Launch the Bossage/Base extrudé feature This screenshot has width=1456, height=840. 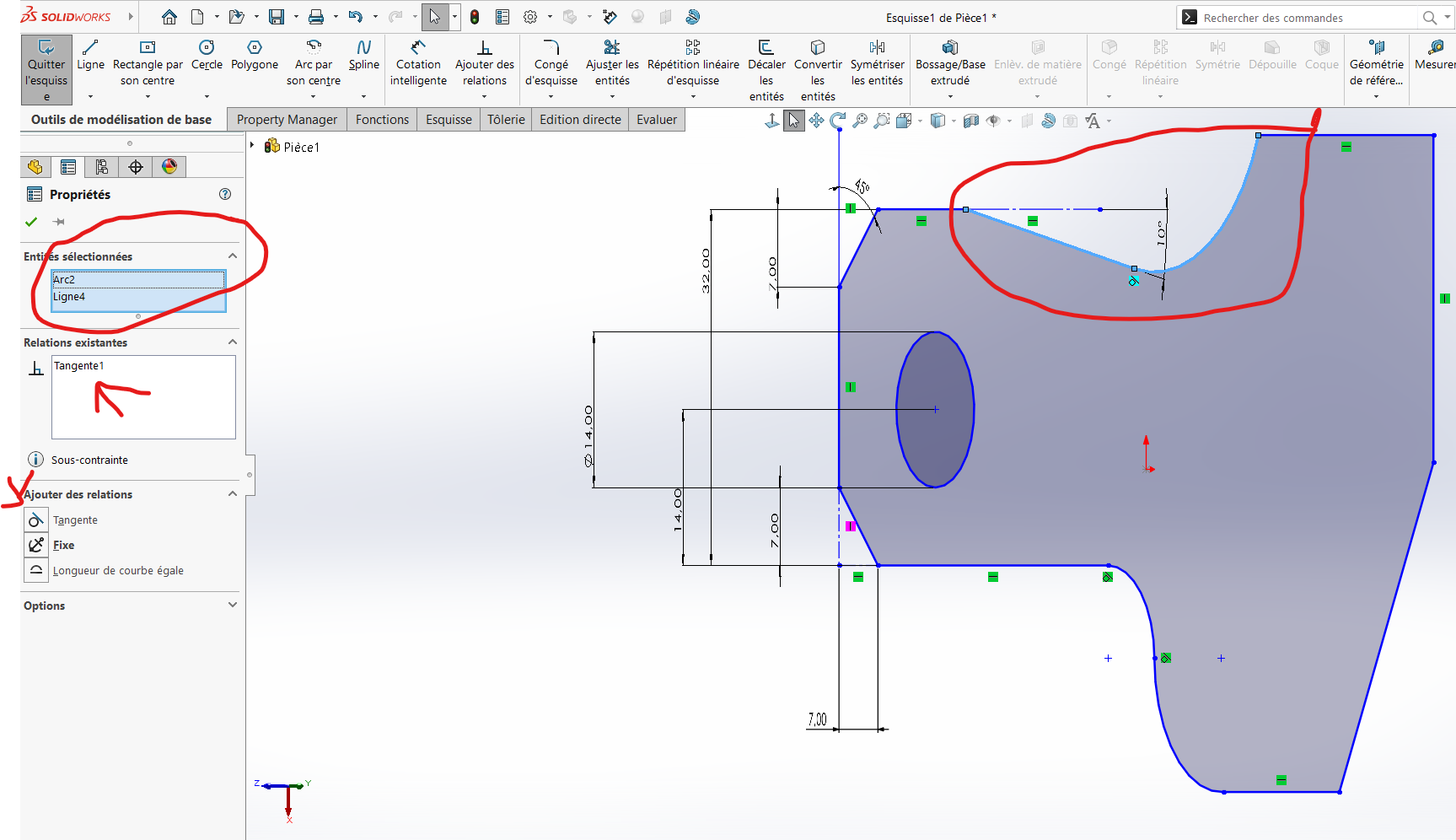point(950,63)
